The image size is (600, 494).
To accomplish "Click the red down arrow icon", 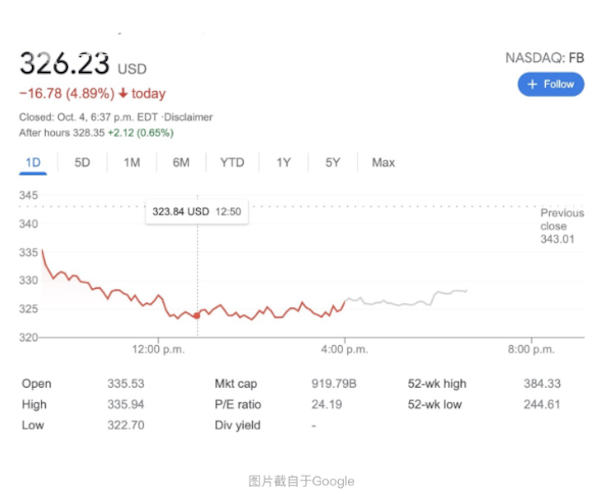I will coord(123,93).
